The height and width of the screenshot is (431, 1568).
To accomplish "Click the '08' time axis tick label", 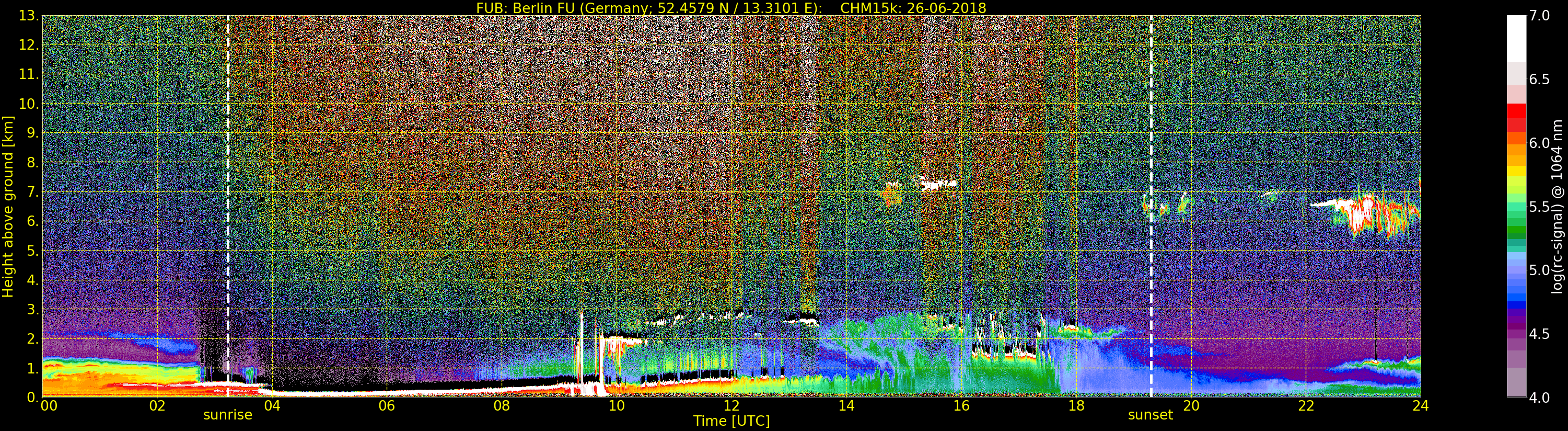I will pos(502,406).
